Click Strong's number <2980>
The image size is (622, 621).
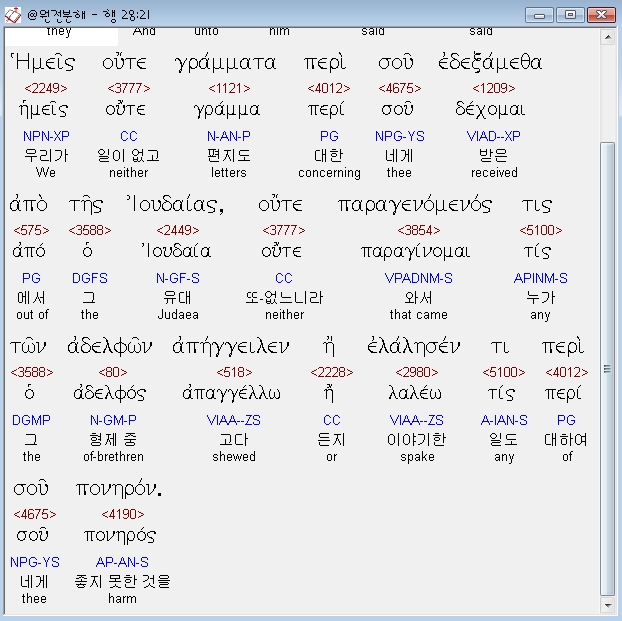tap(417, 372)
